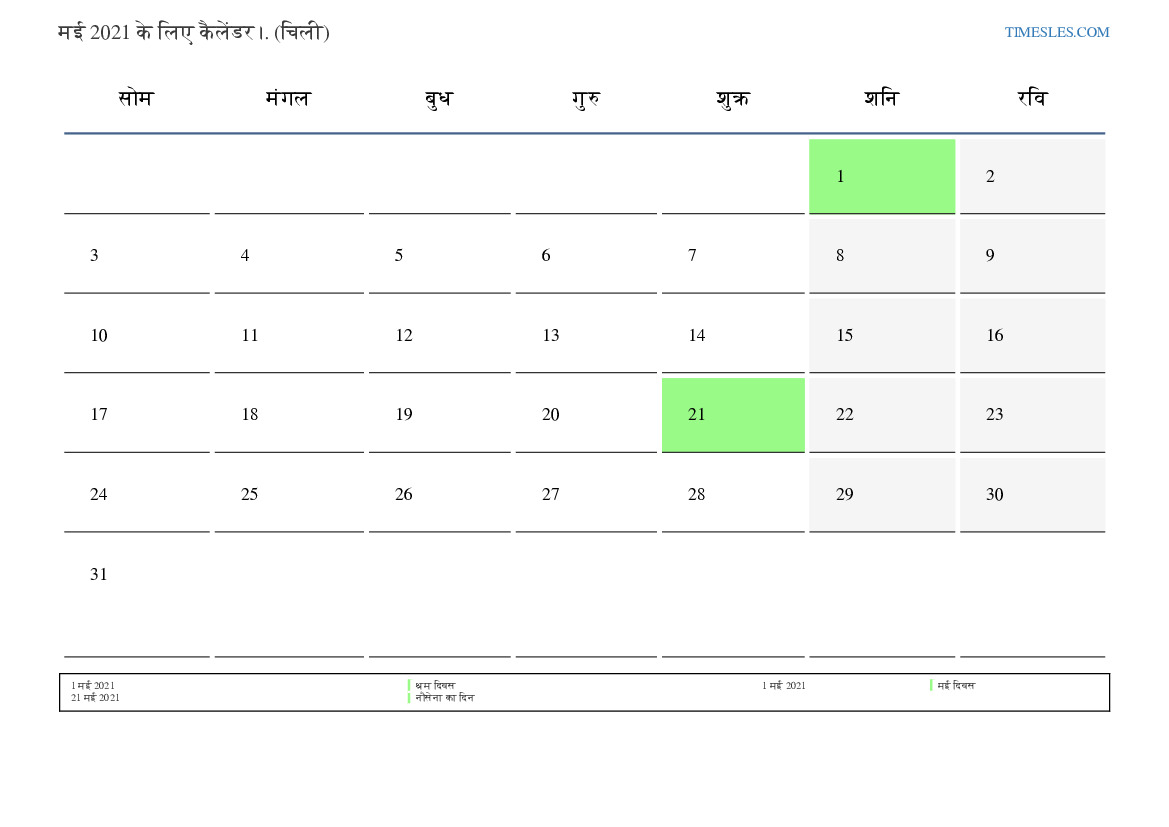This screenshot has width=1169, height=827.
Task: Click the green highlighted May 1 cell
Action: click(881, 176)
